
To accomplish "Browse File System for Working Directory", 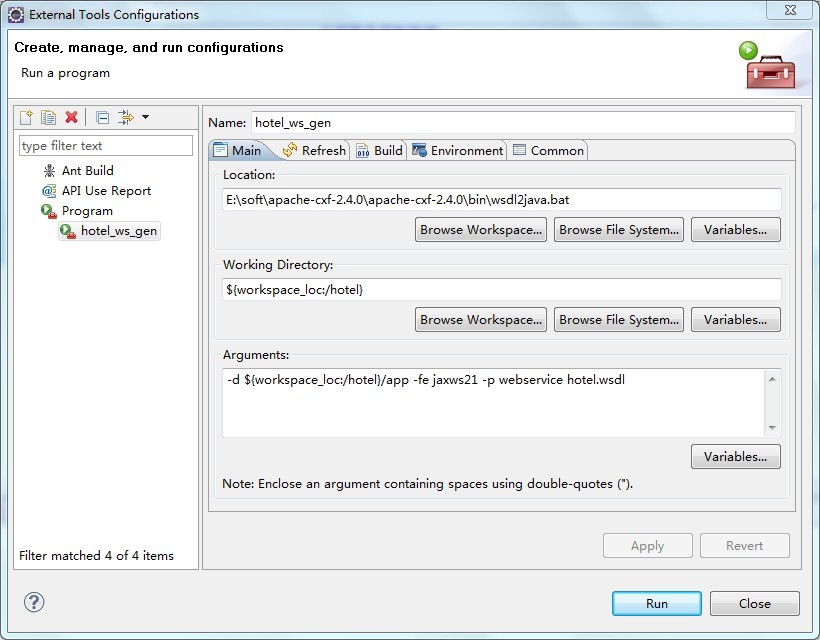I will (x=619, y=319).
